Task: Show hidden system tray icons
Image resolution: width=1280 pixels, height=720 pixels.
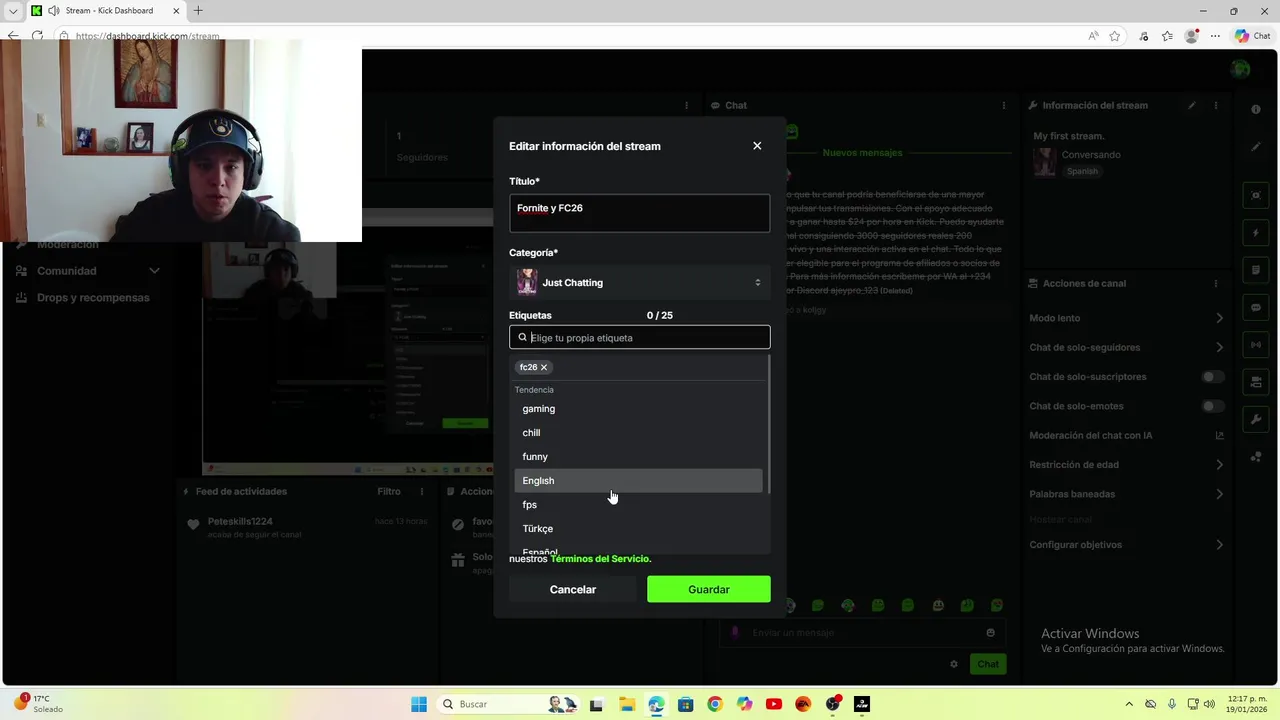Action: (1129, 704)
